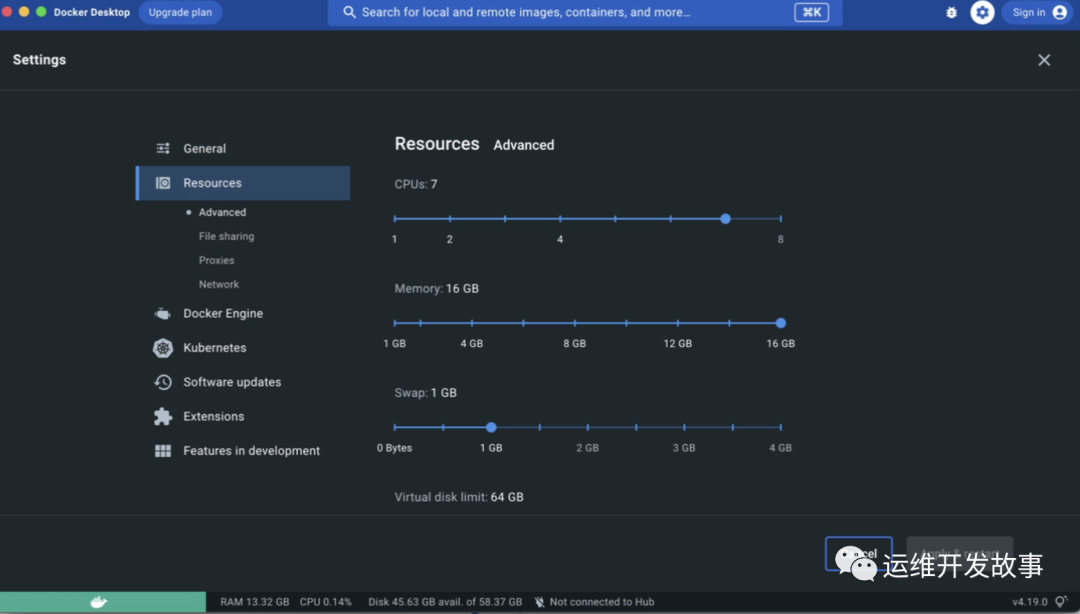Click the settings gear icon in header
1080x614 pixels.
[982, 12]
